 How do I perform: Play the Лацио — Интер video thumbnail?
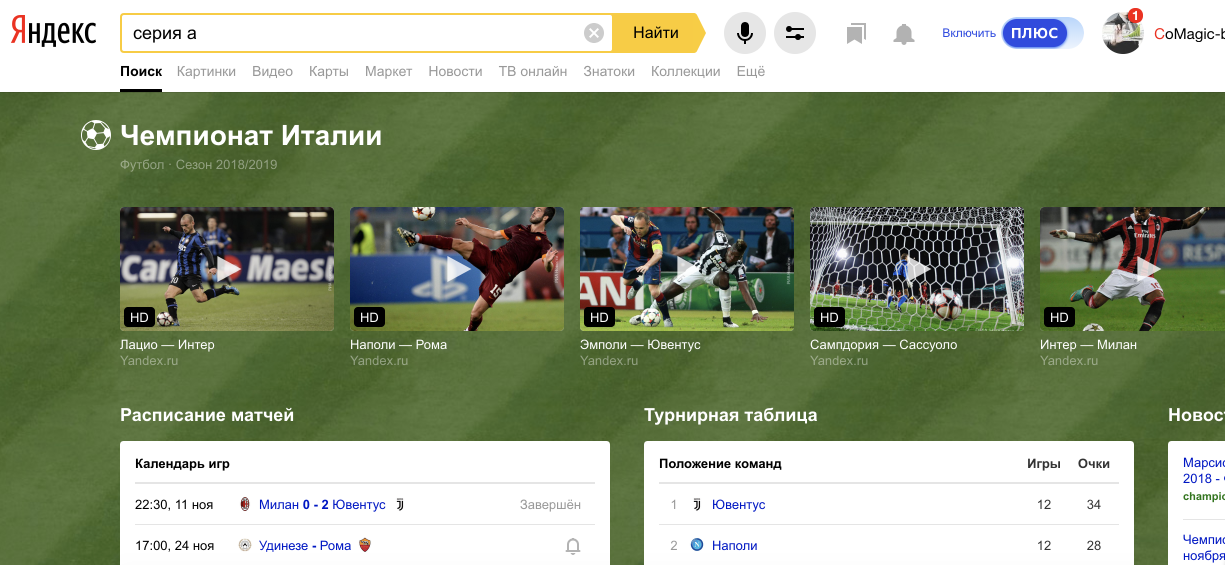pyautogui.click(x=227, y=269)
